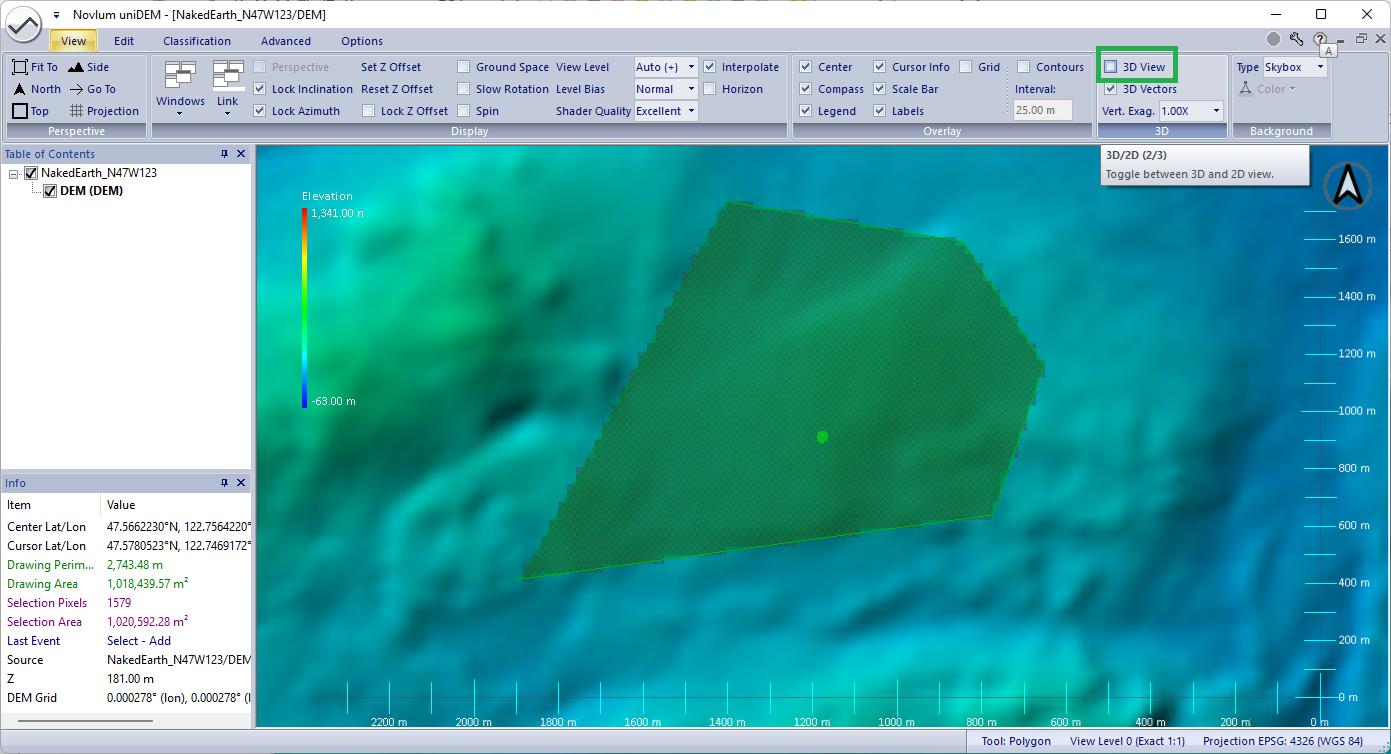Screen dimensions: 1391x754
Task: Toggle the Scale Bar checkbox
Action: coord(880,89)
